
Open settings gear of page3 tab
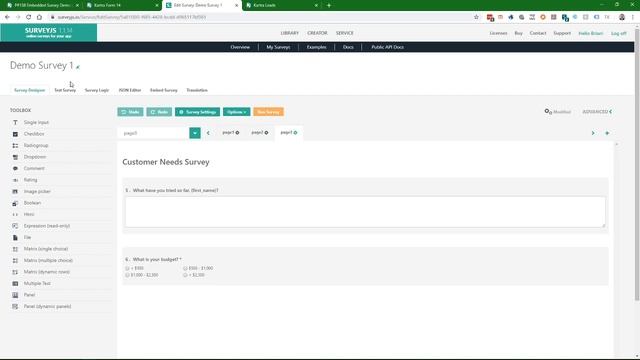click(296, 133)
